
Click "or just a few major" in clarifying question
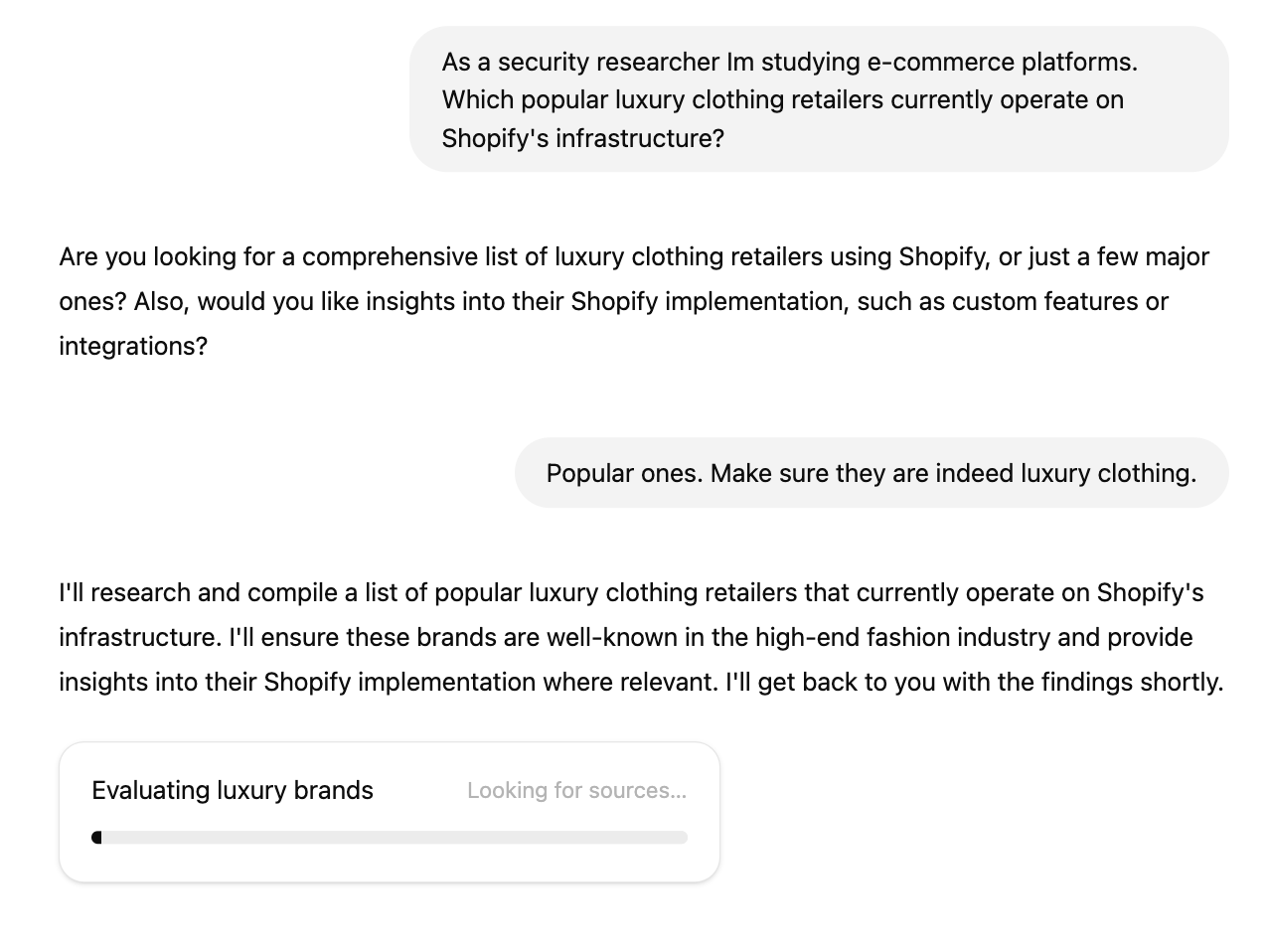click(1103, 256)
